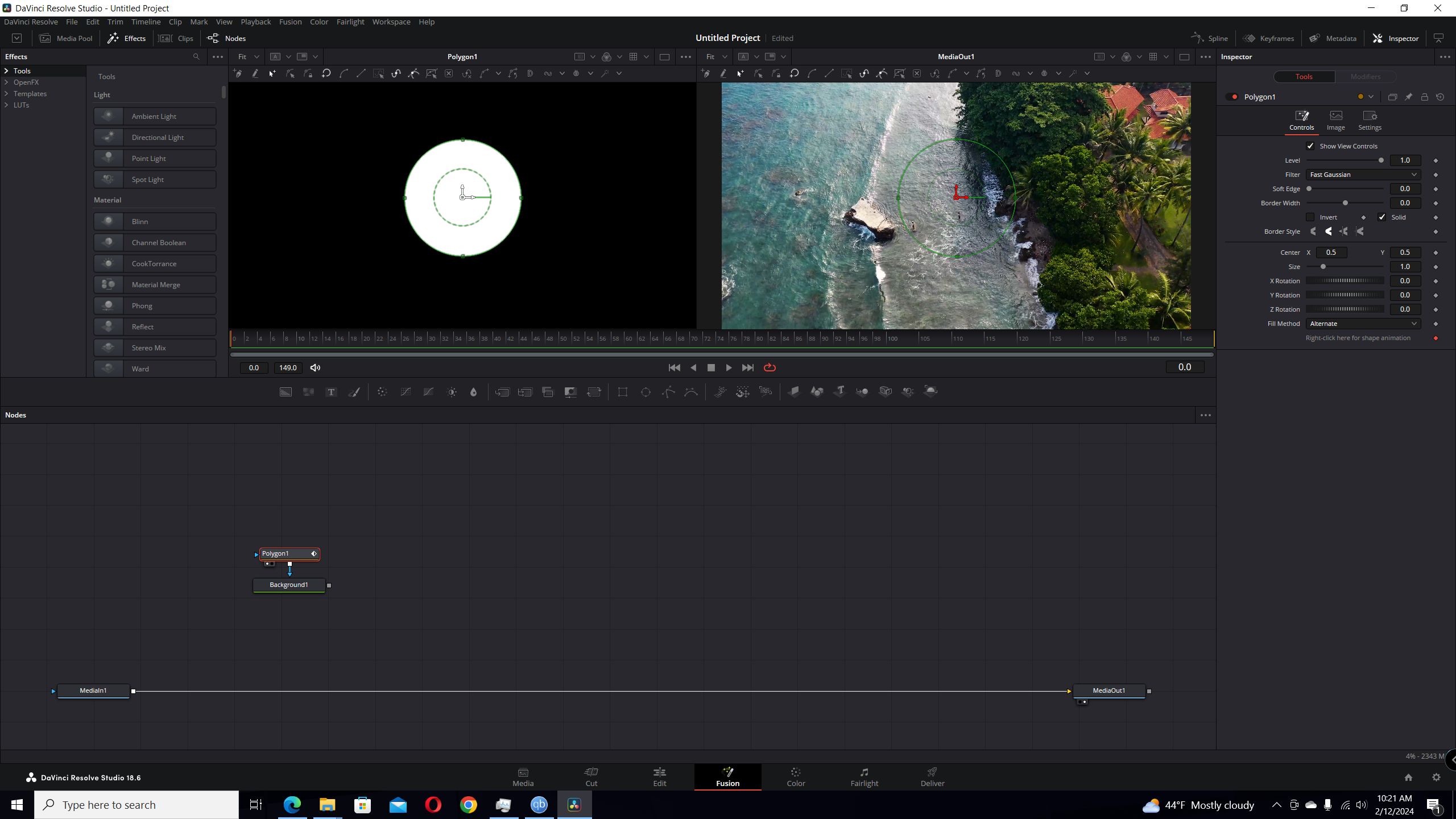Image resolution: width=1456 pixels, height=819 pixels.
Task: Toggle the Media Pool panel
Action: 66,39
